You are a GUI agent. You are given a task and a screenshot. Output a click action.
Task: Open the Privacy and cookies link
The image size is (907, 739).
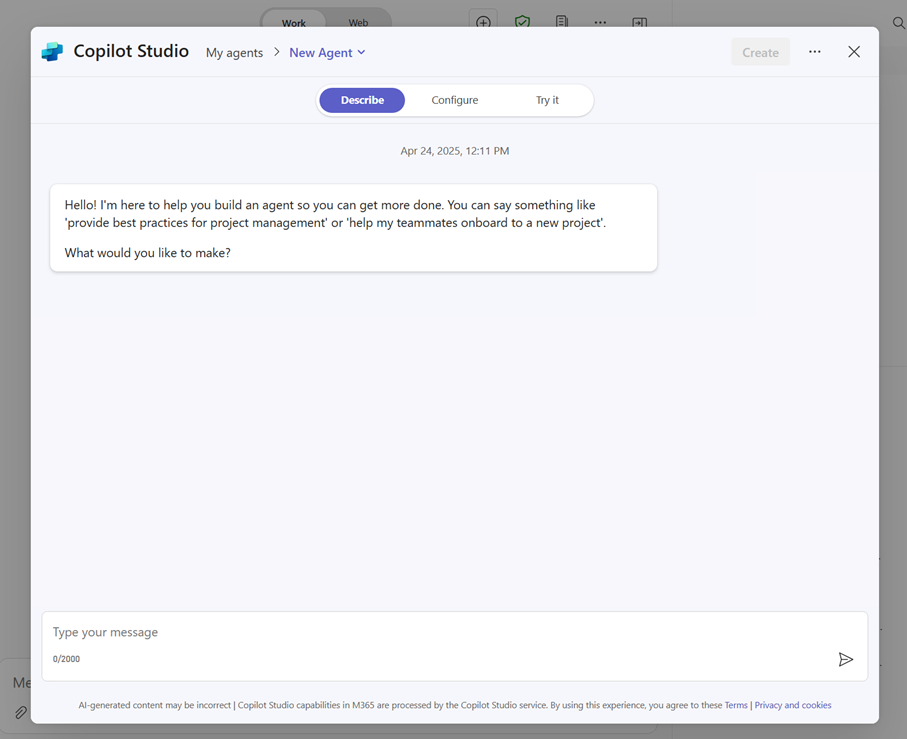point(793,705)
